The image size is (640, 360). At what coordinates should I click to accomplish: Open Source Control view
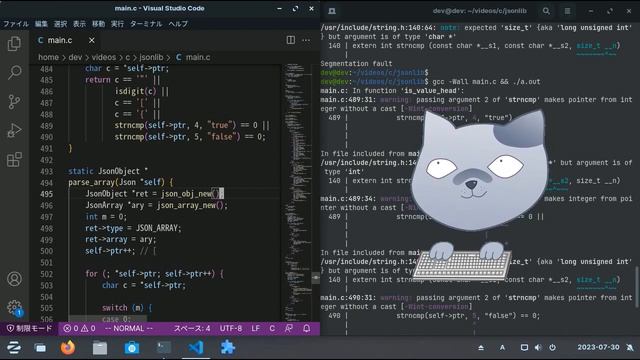pos(14,102)
